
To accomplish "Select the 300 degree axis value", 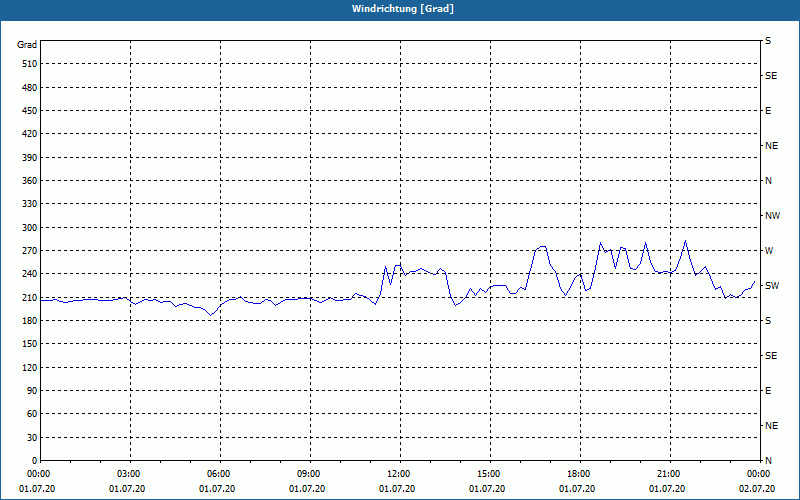I will point(29,228).
